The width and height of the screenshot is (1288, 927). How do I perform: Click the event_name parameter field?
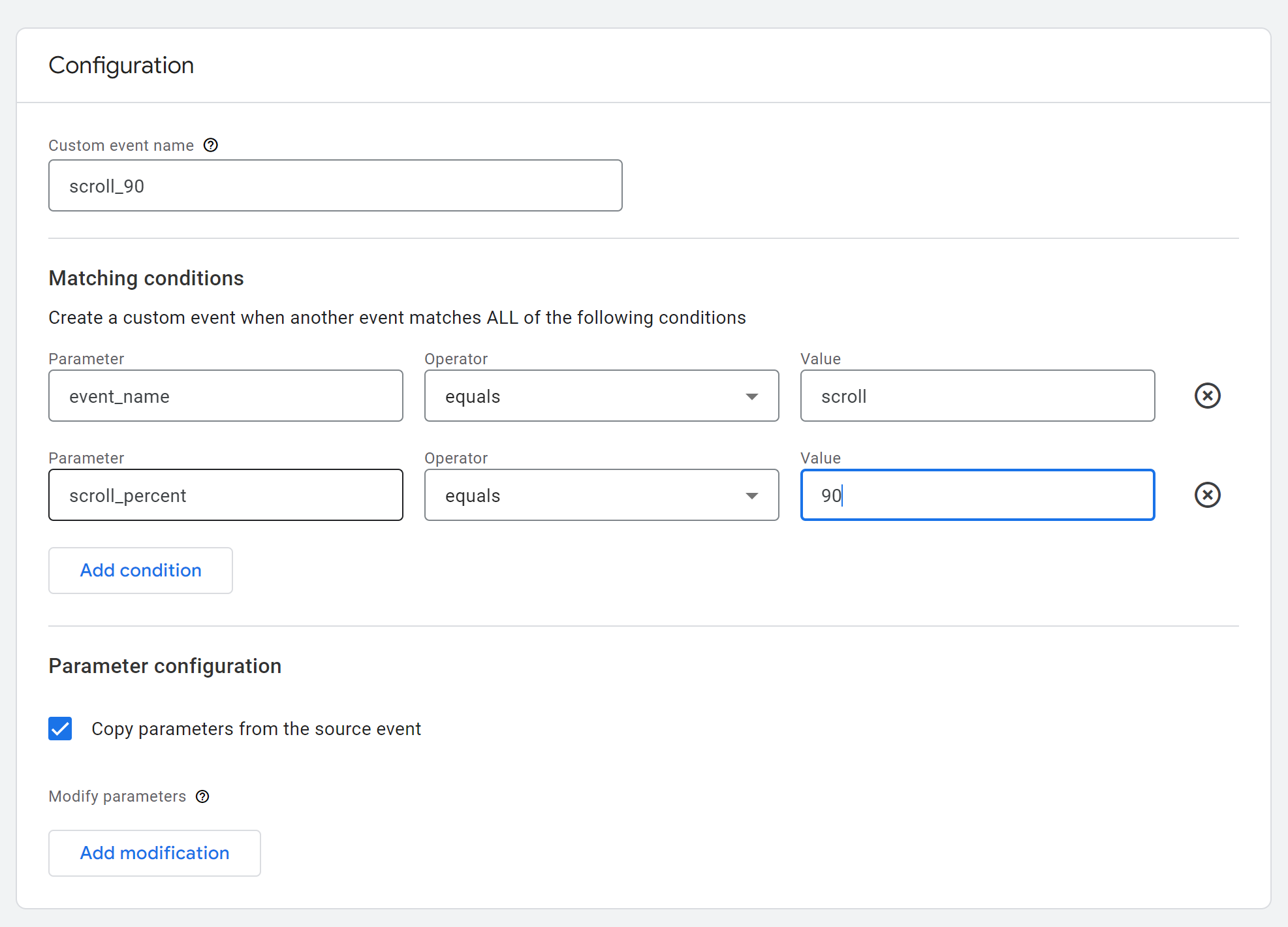coord(225,396)
